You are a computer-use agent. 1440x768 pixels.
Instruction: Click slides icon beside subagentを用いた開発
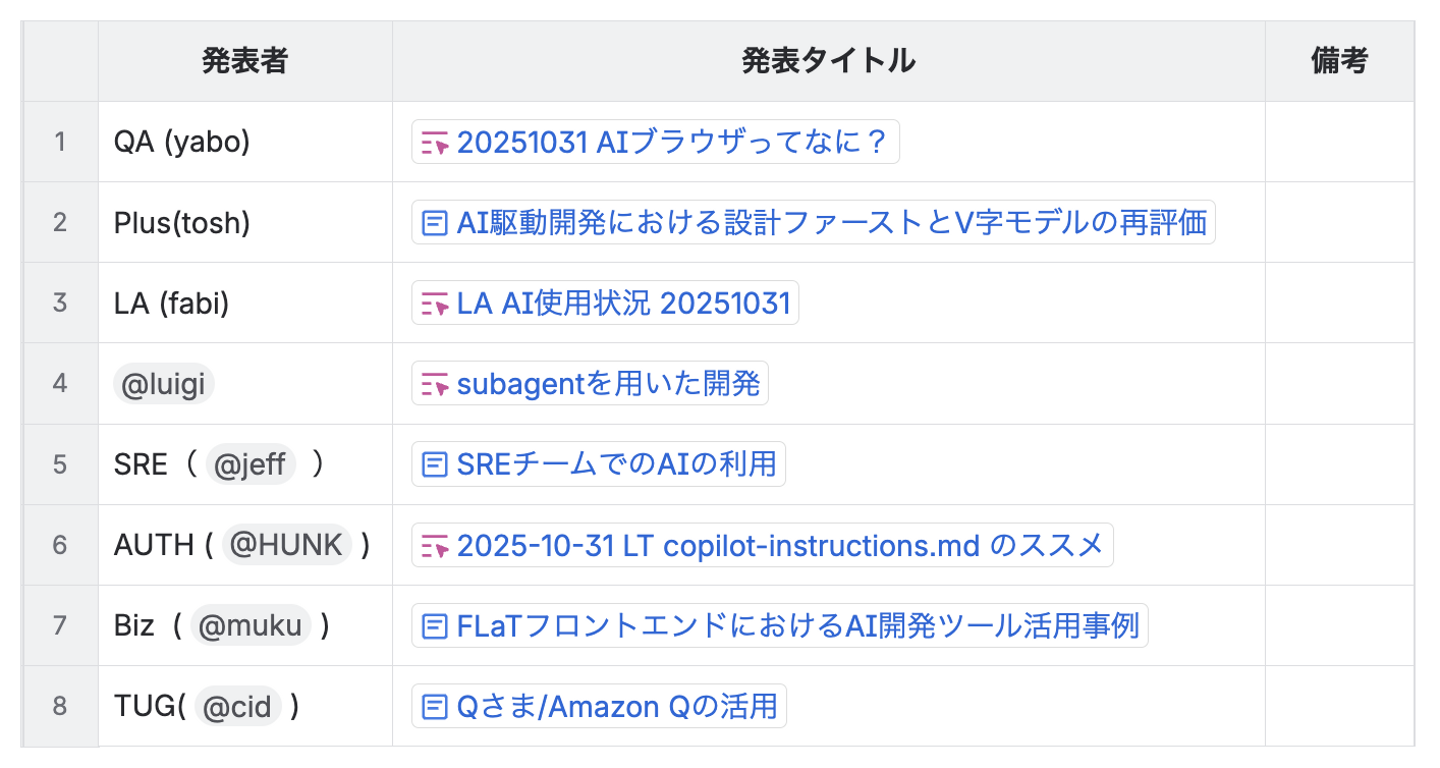[434, 384]
